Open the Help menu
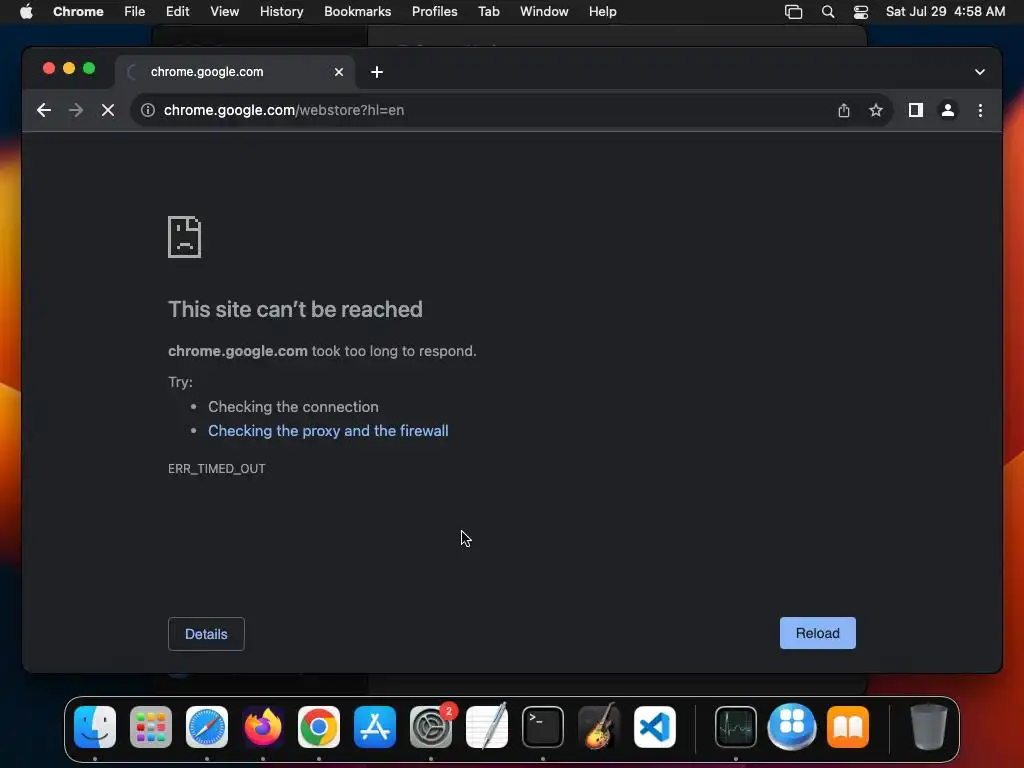Screen dimensions: 1024x768 click(x=602, y=12)
